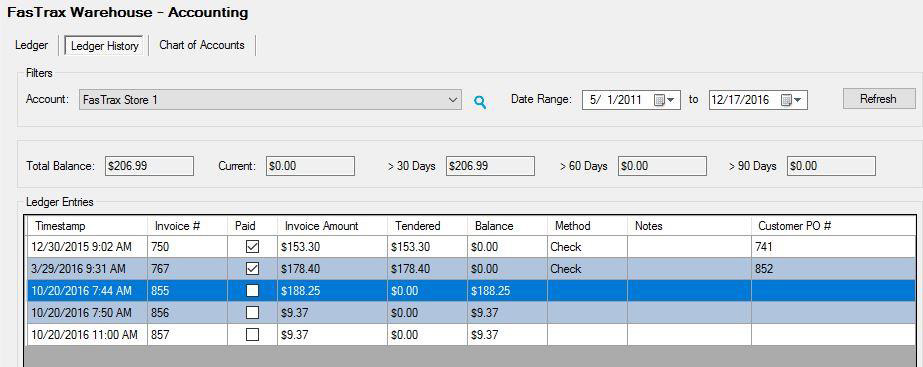Viewport: 923px width, 367px height.
Task: Click the Balance column header
Action: click(x=507, y=226)
